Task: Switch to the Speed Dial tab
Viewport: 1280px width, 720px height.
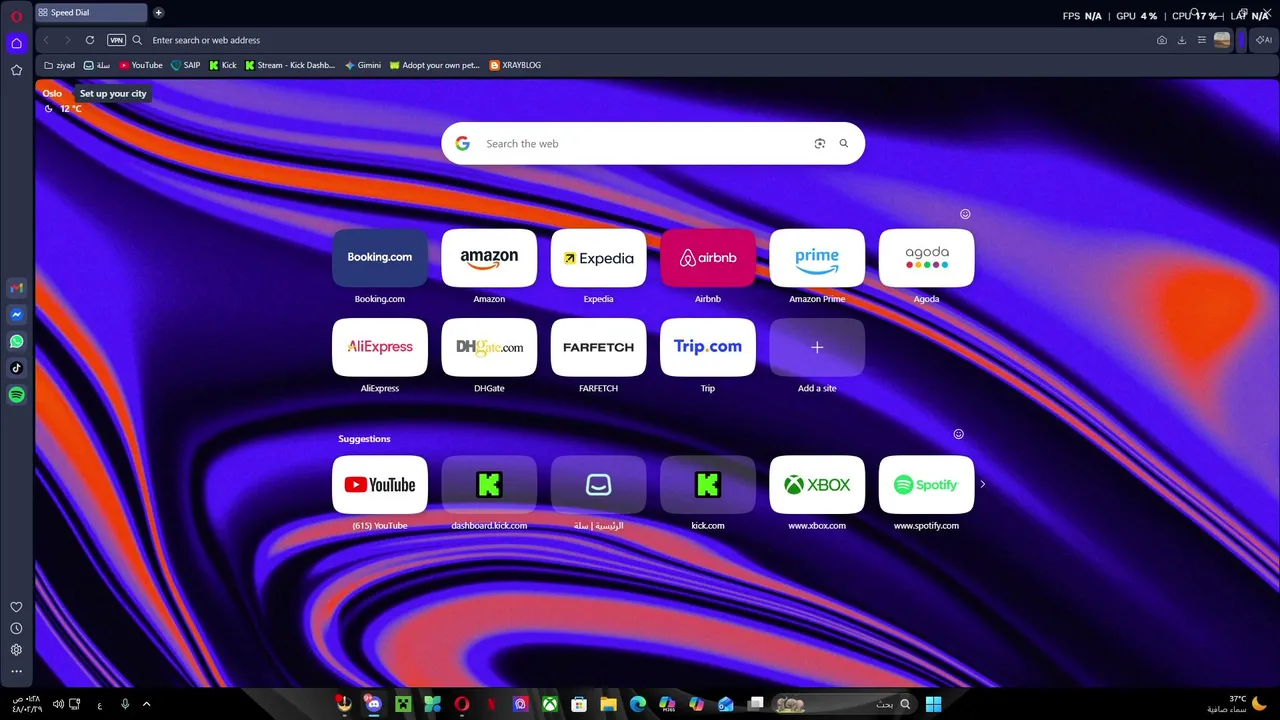Action: pyautogui.click(x=91, y=13)
